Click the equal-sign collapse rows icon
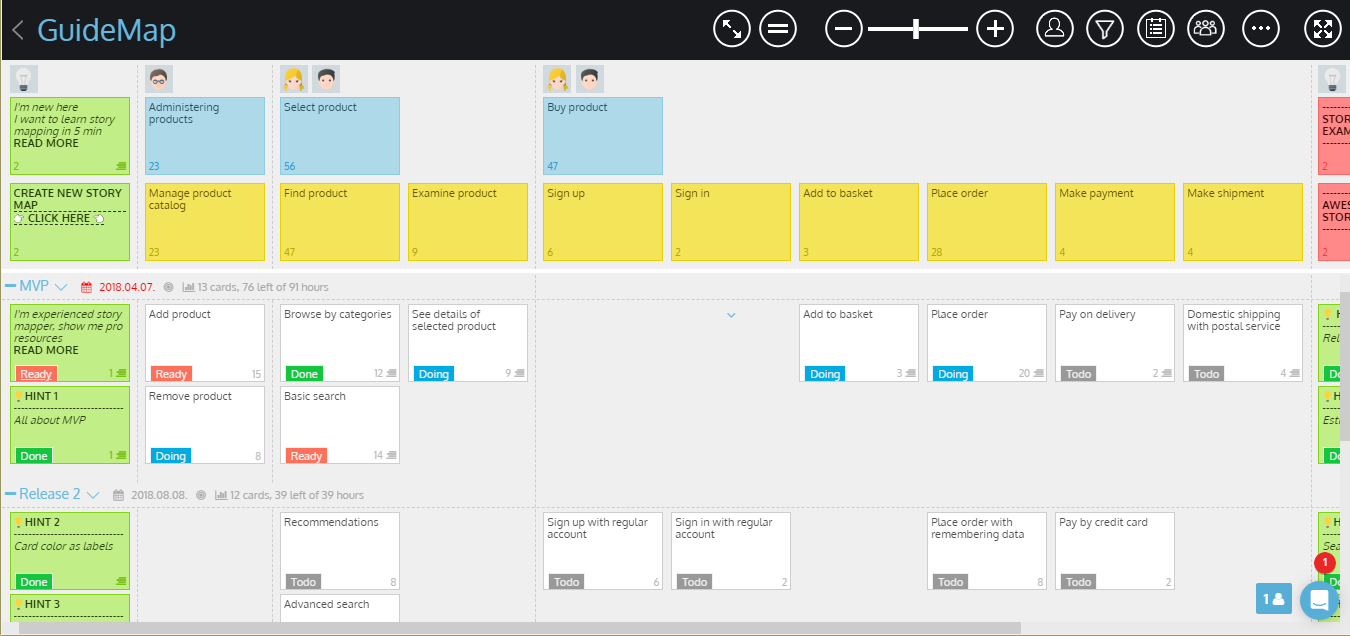 pyautogui.click(x=777, y=29)
